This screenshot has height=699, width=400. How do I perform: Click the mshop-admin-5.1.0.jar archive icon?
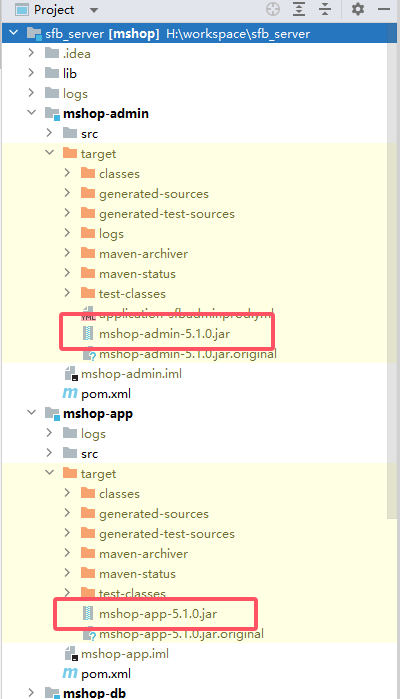click(88, 333)
